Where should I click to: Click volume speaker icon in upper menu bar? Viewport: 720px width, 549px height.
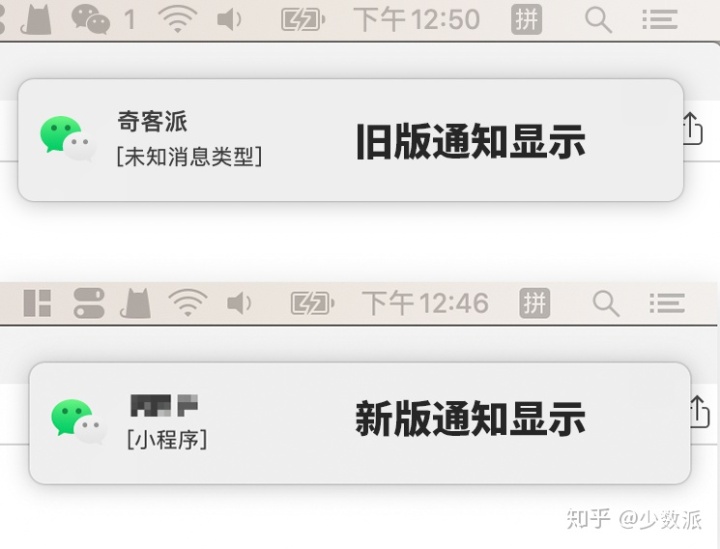pos(229,20)
